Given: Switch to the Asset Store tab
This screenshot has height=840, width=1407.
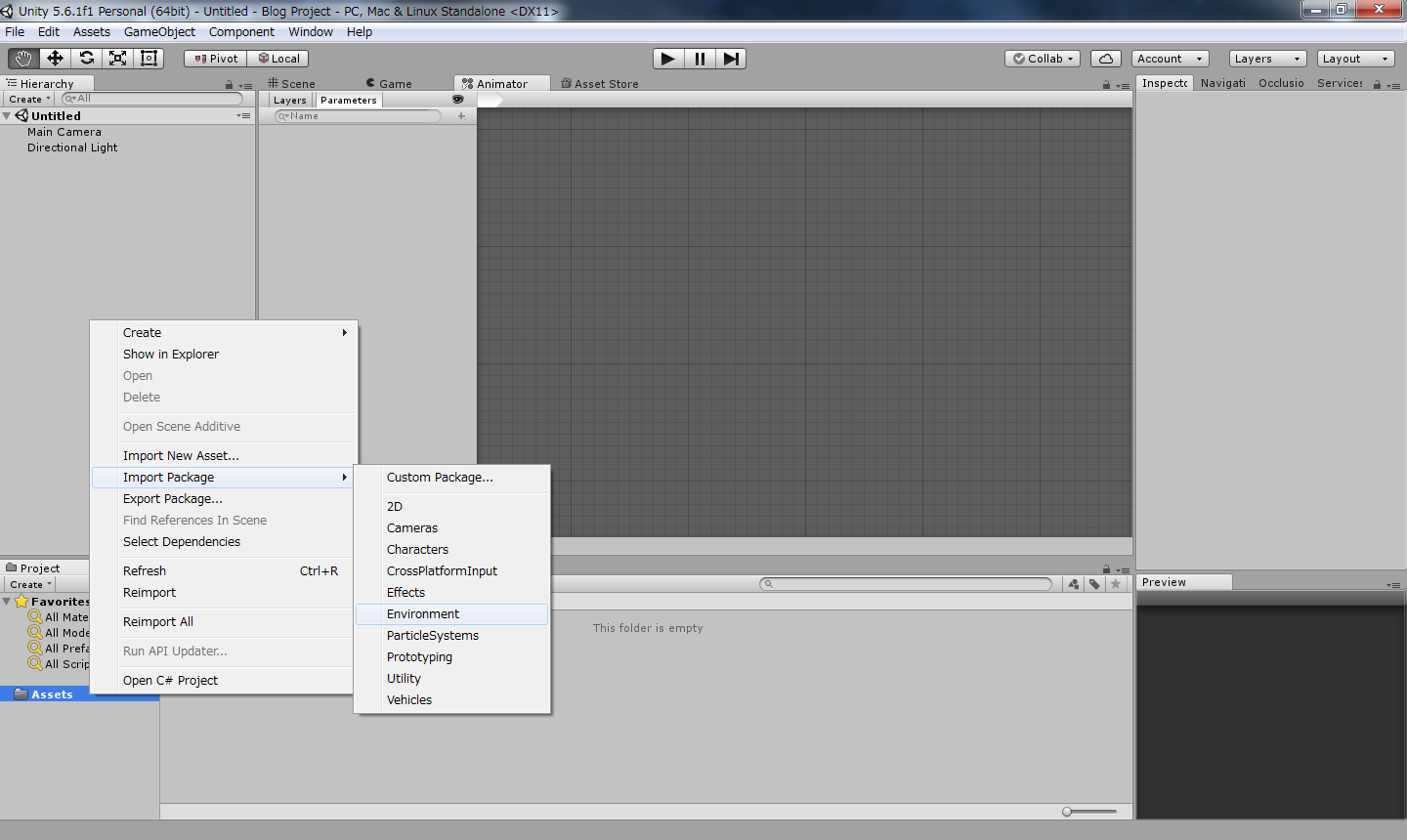Looking at the screenshot, I should tap(600, 84).
